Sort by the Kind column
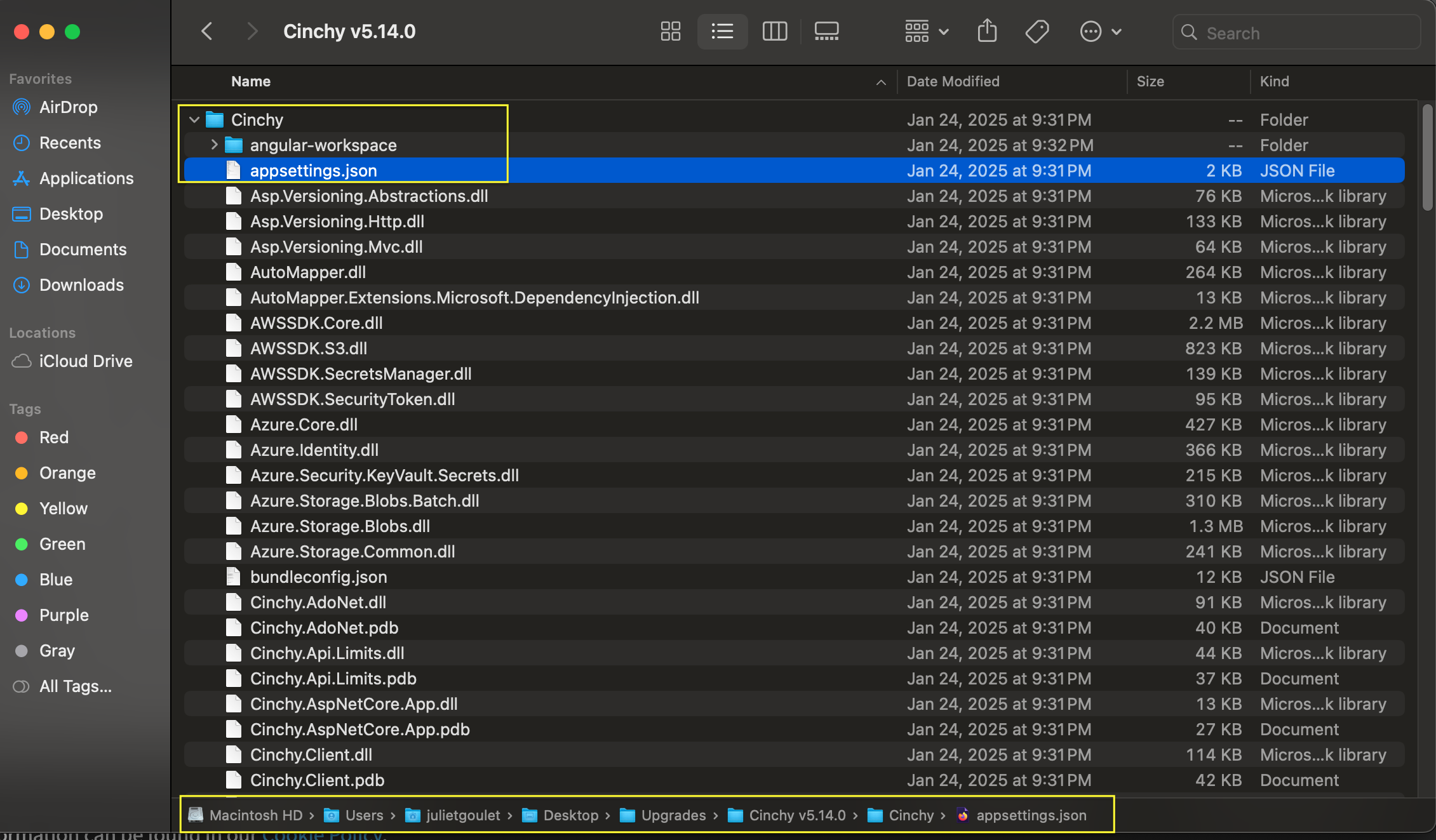Viewport: 1436px width, 840px height. coord(1274,81)
